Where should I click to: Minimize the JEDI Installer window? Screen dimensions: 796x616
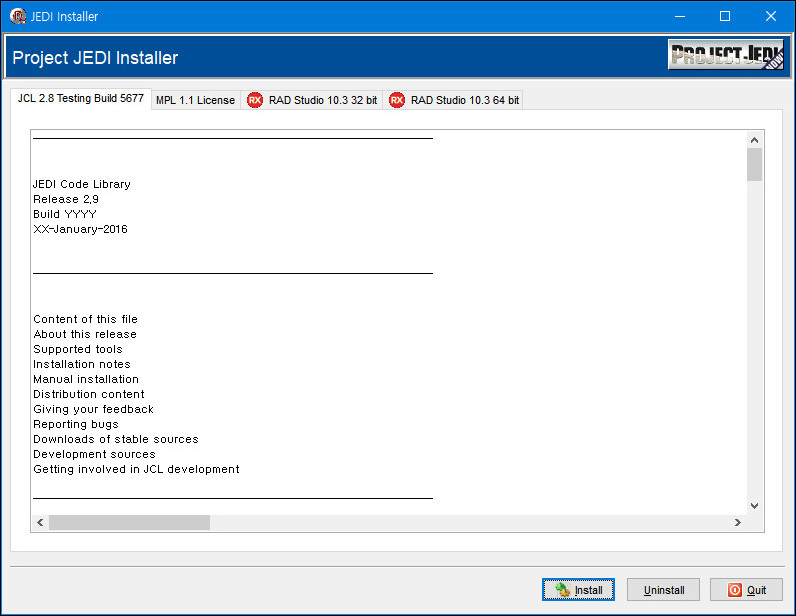[680, 16]
